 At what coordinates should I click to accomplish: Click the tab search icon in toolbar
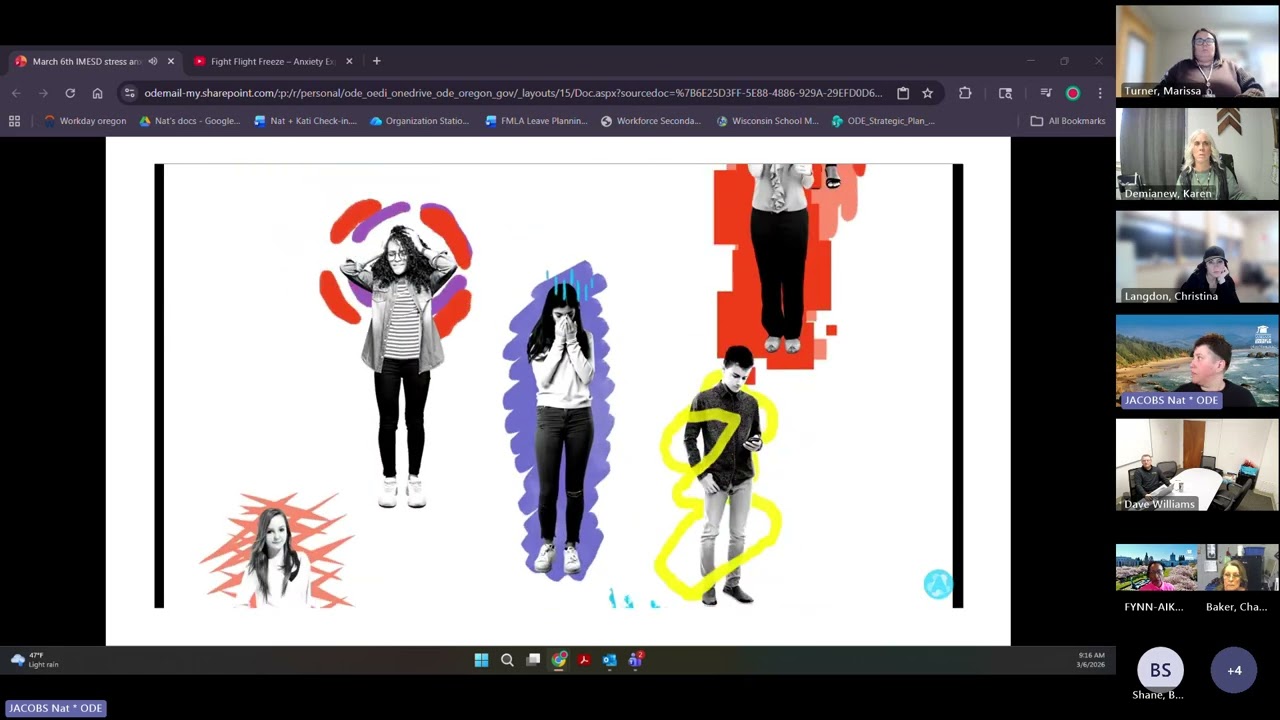[x=1005, y=93]
